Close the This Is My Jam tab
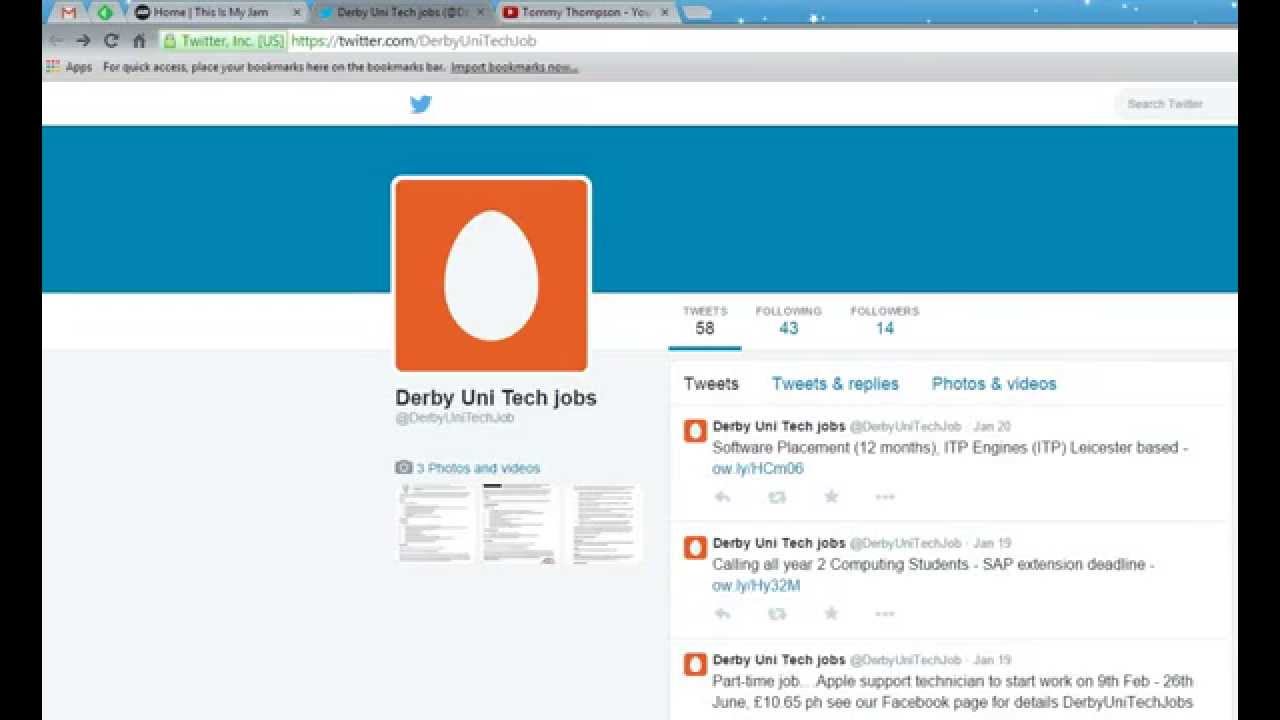Image resolution: width=1280 pixels, height=720 pixels. coord(296,13)
